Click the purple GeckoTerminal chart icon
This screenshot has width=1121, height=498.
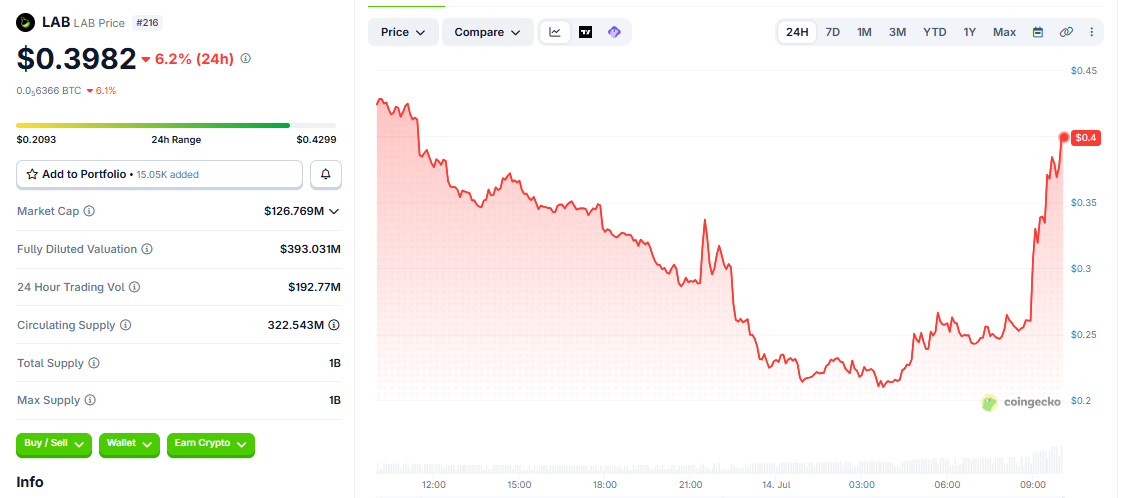614,32
